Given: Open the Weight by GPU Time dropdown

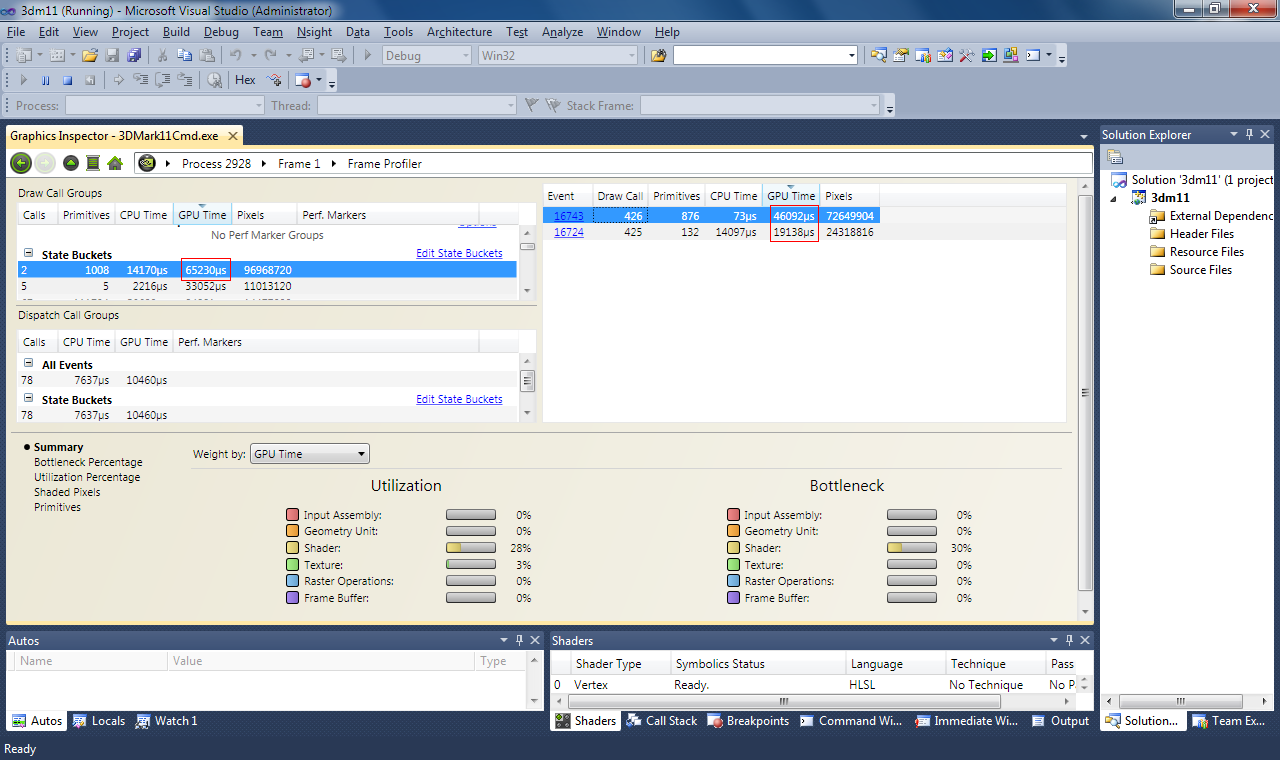Looking at the screenshot, I should click(309, 454).
